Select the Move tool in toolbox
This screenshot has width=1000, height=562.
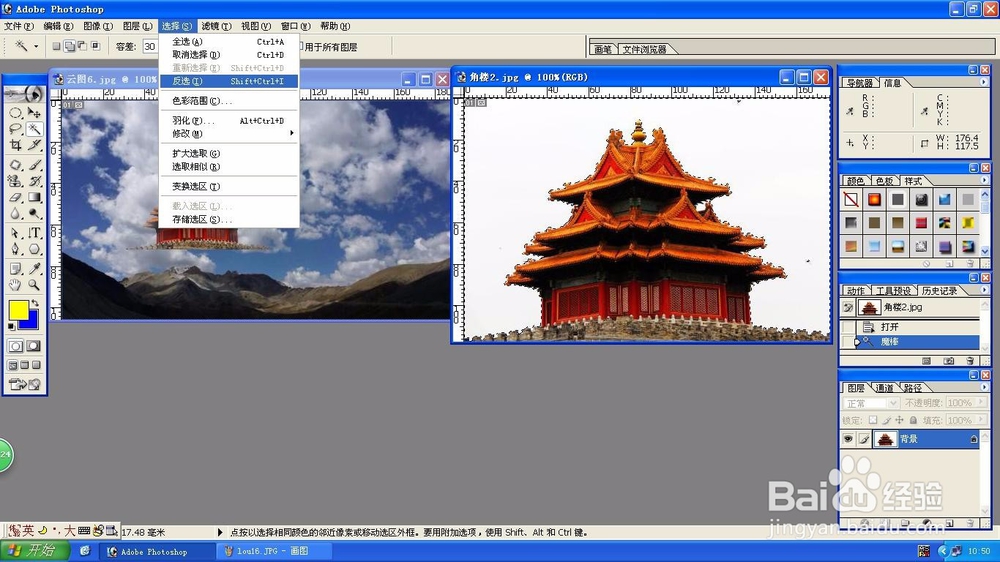(x=34, y=113)
